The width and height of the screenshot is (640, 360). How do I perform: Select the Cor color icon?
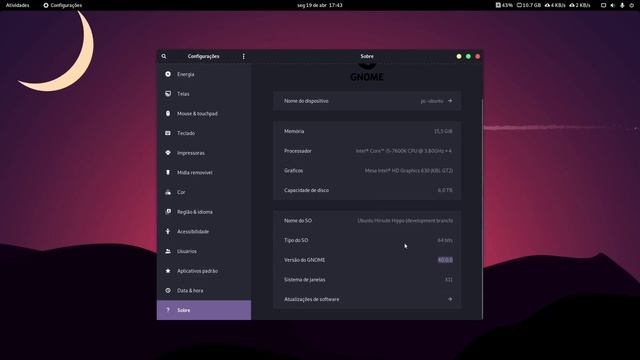tap(168, 192)
